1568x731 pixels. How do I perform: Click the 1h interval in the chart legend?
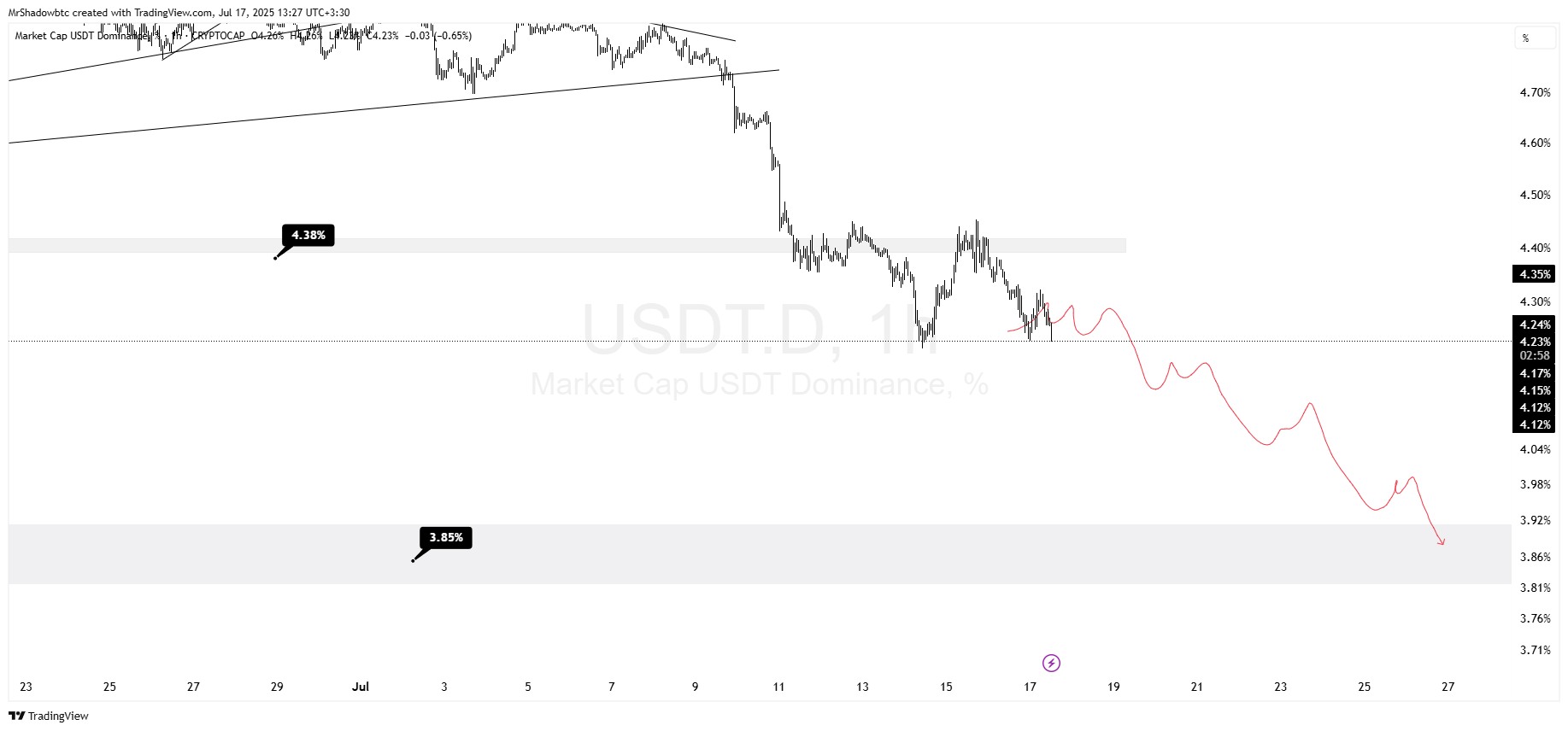click(177, 36)
